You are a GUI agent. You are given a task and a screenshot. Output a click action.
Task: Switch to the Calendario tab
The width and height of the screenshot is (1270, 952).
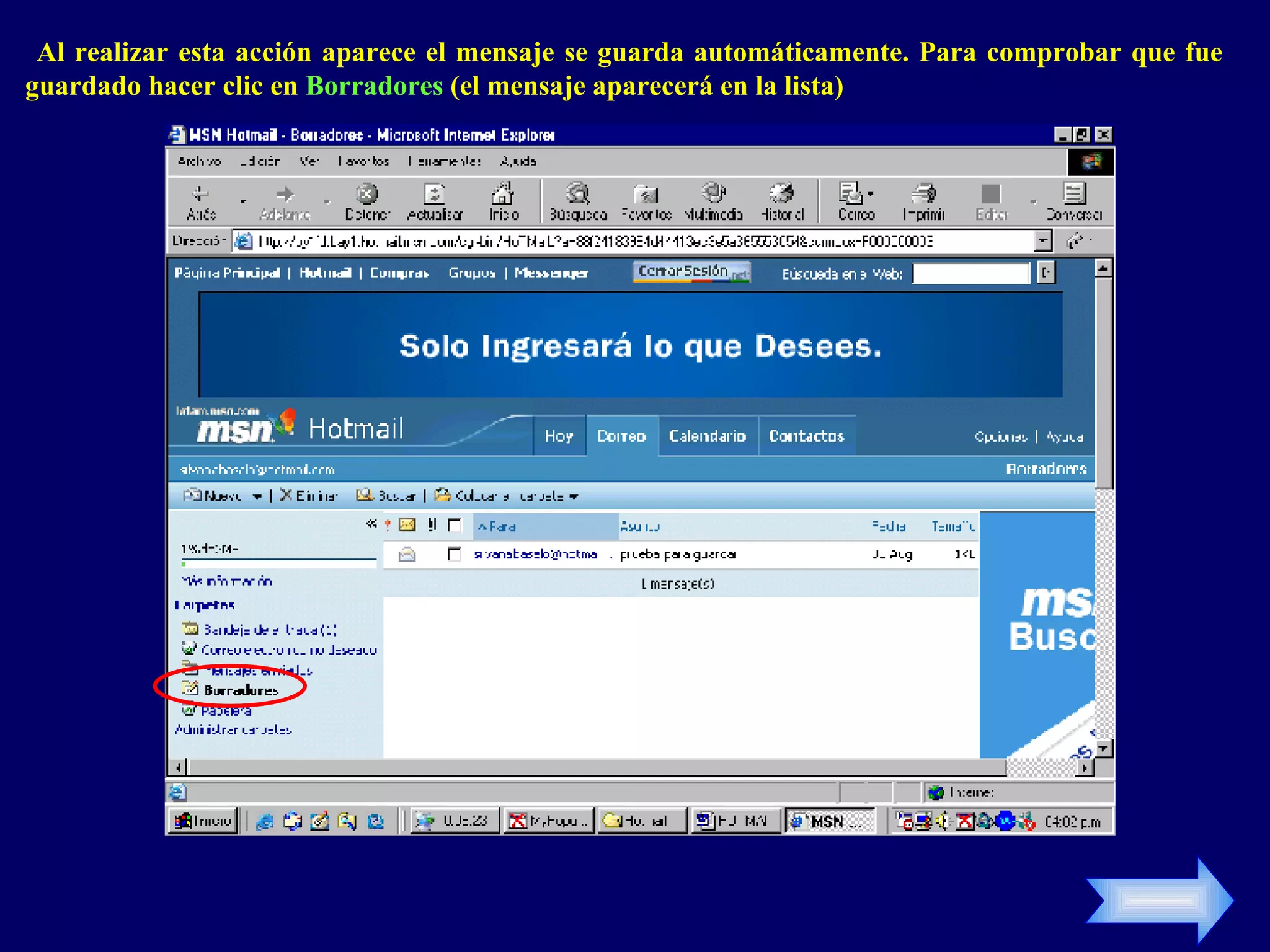click(708, 436)
